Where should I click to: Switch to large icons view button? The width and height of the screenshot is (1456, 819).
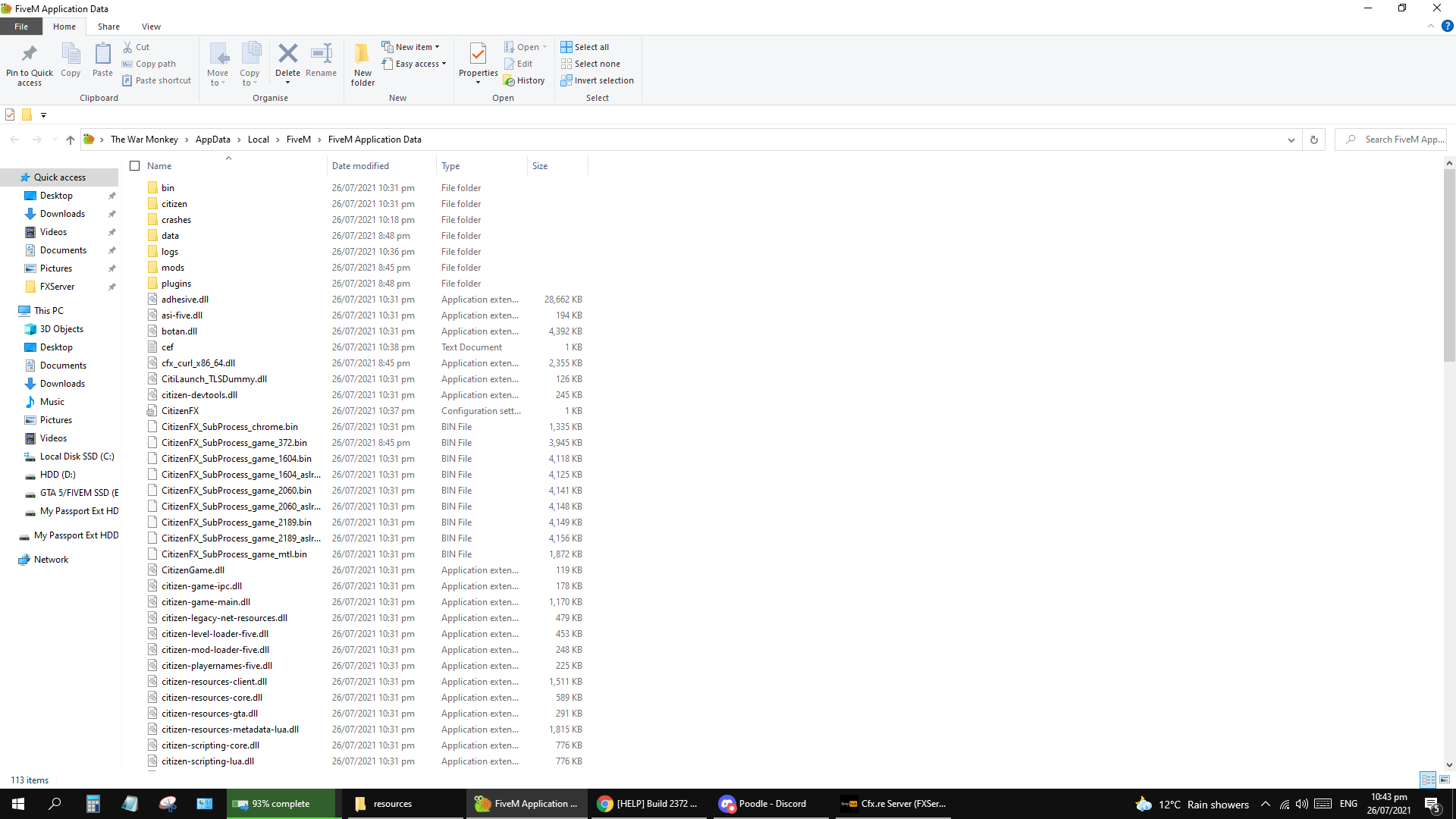point(1445,780)
